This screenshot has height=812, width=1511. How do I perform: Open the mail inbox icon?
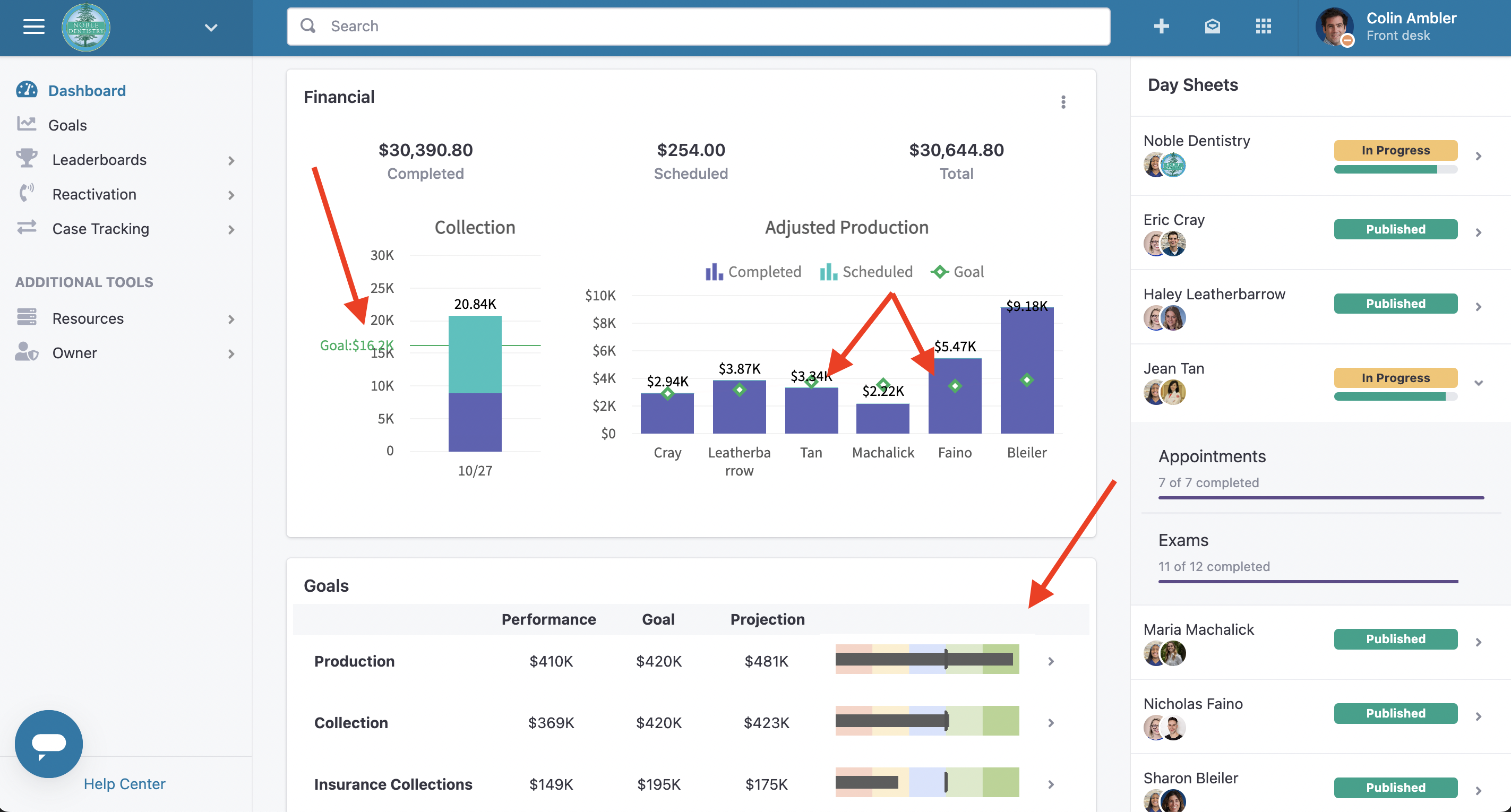(1213, 27)
